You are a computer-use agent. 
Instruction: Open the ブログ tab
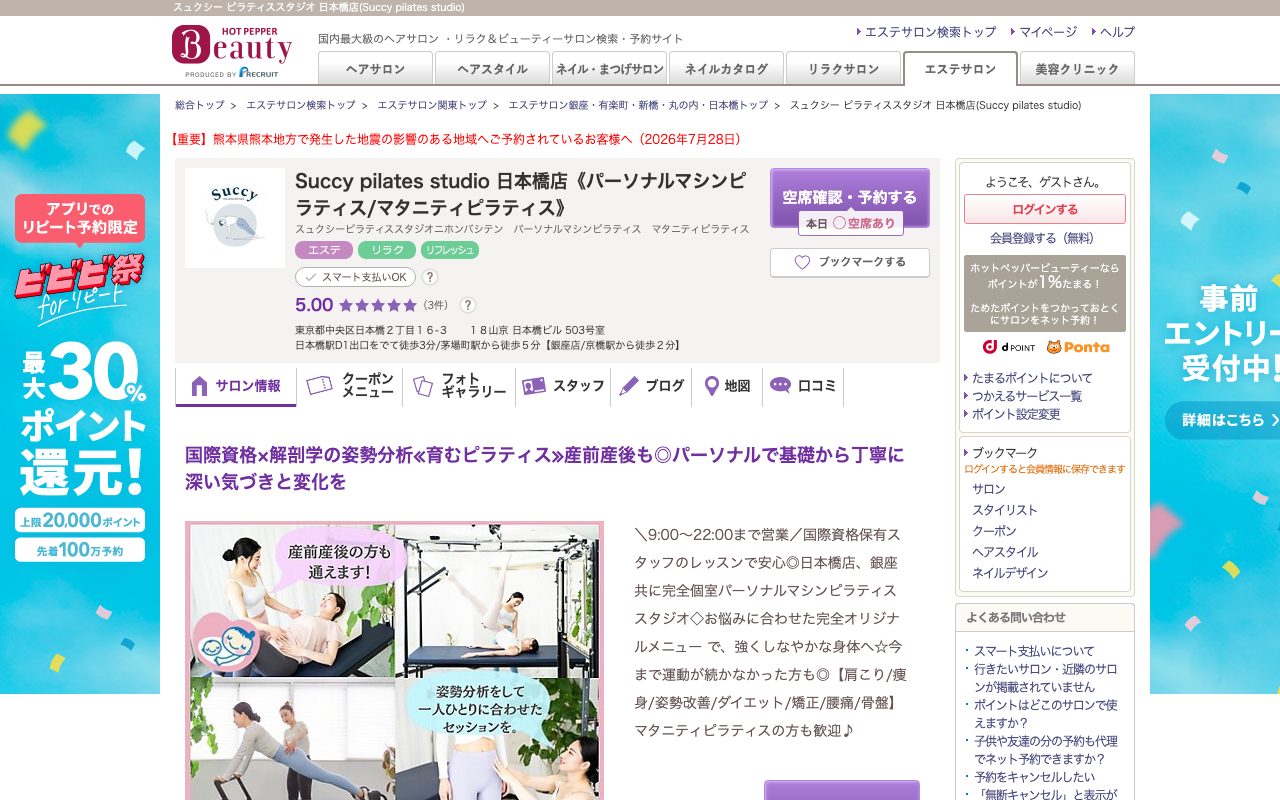[651, 387]
